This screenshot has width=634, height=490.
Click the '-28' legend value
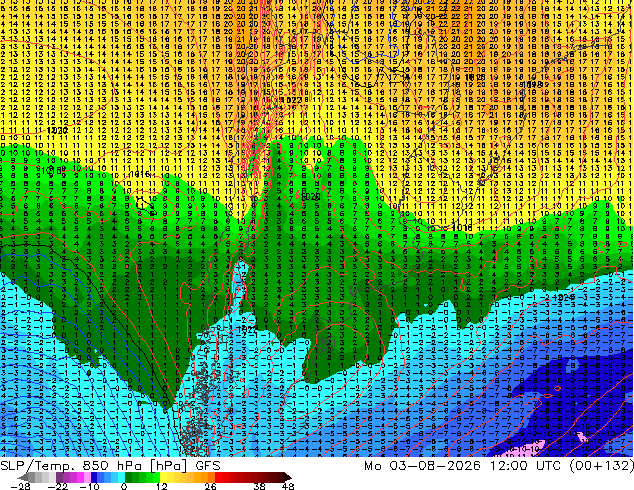coord(20,486)
